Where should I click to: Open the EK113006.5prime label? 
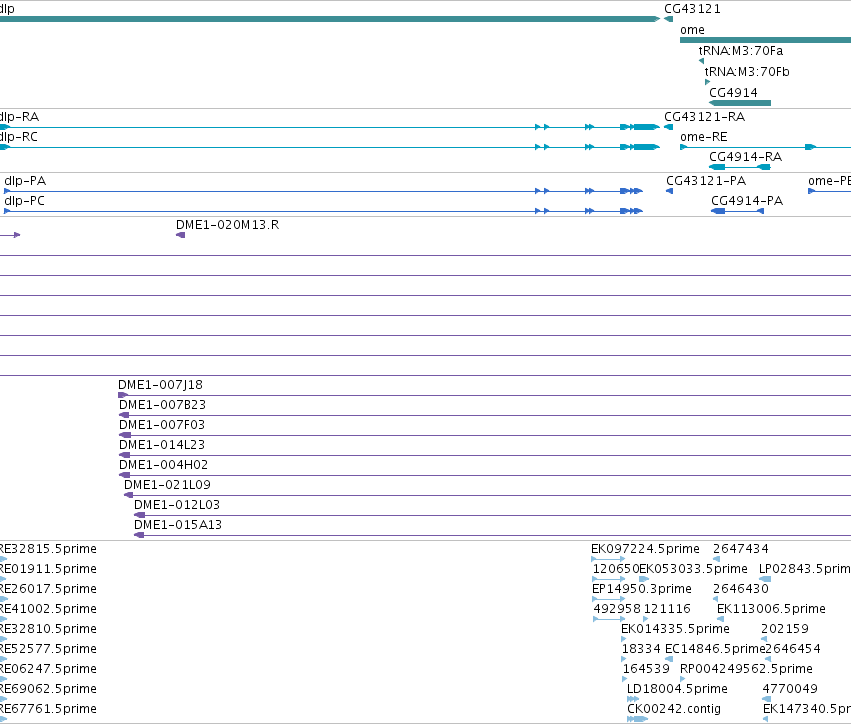(x=771, y=609)
